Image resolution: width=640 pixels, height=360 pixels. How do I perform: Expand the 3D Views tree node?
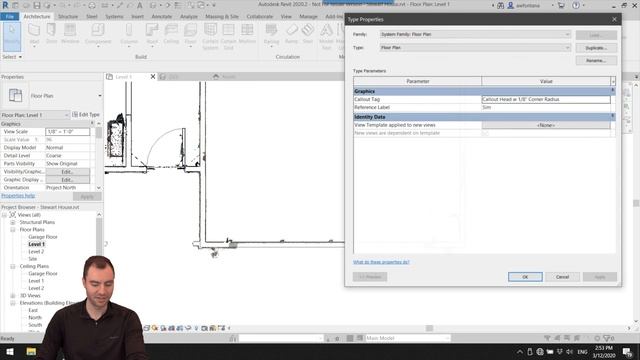coord(13,296)
